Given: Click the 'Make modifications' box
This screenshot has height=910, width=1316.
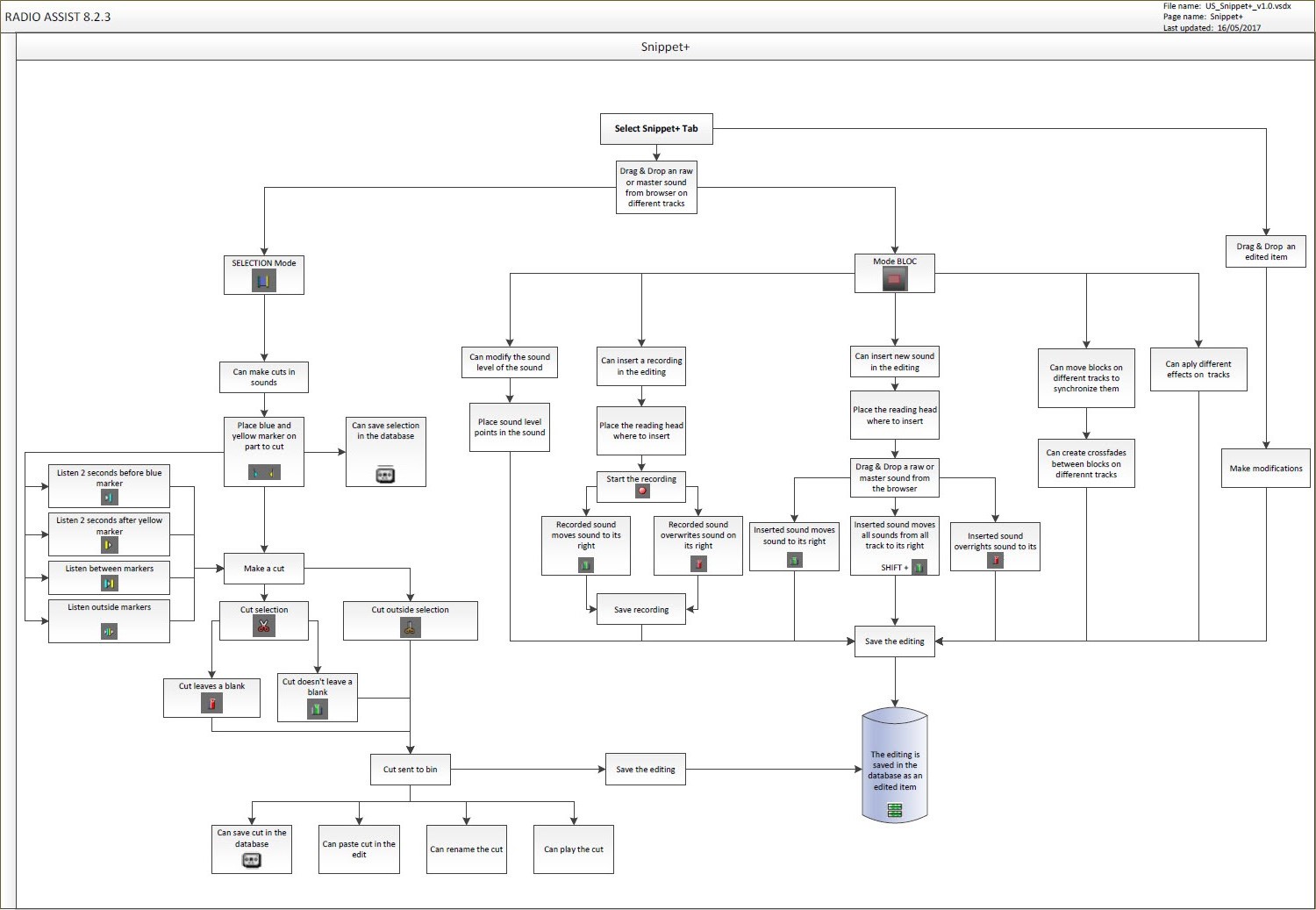Looking at the screenshot, I should [1265, 469].
